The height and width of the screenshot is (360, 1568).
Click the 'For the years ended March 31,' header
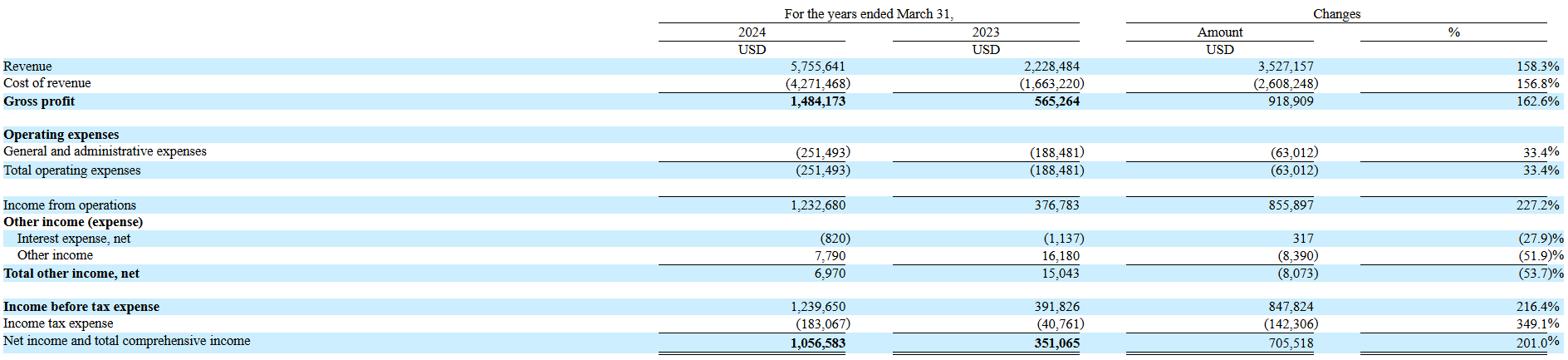point(869,14)
